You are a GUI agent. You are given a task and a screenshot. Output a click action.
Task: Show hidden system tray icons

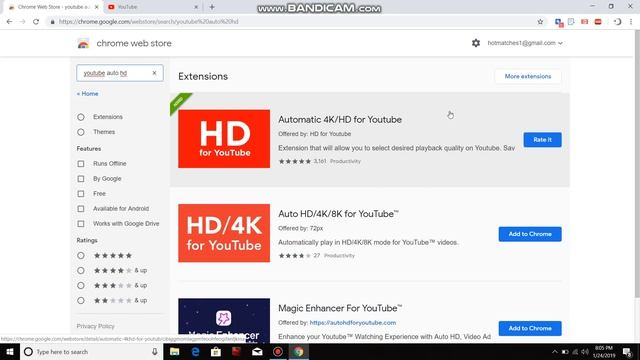point(555,351)
